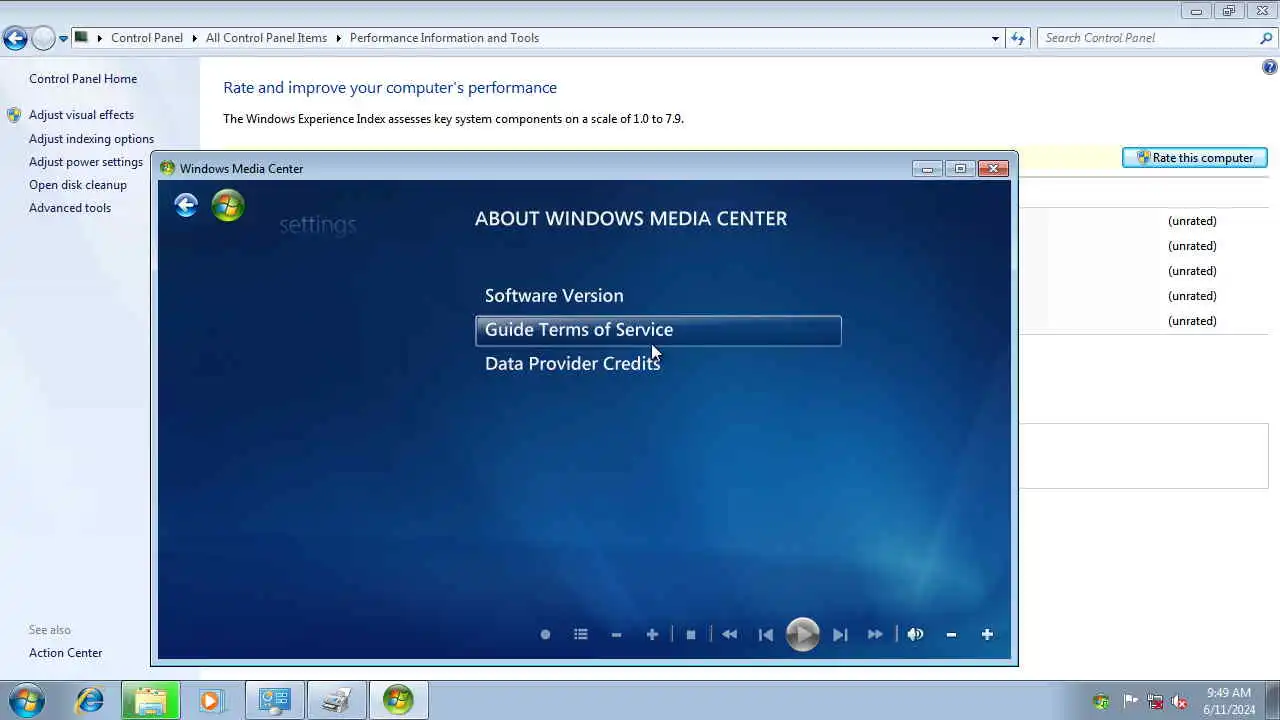Open Action Center flag tray icon

(1131, 701)
